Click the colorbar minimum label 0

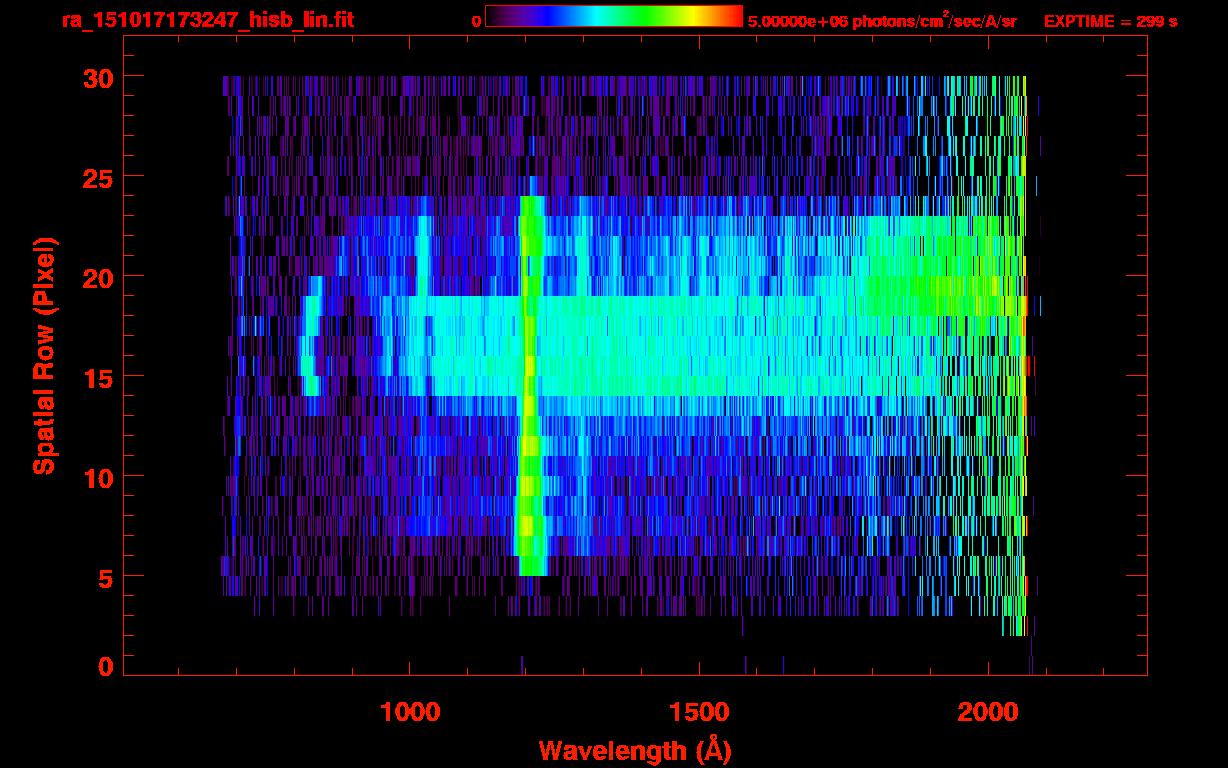(x=476, y=21)
